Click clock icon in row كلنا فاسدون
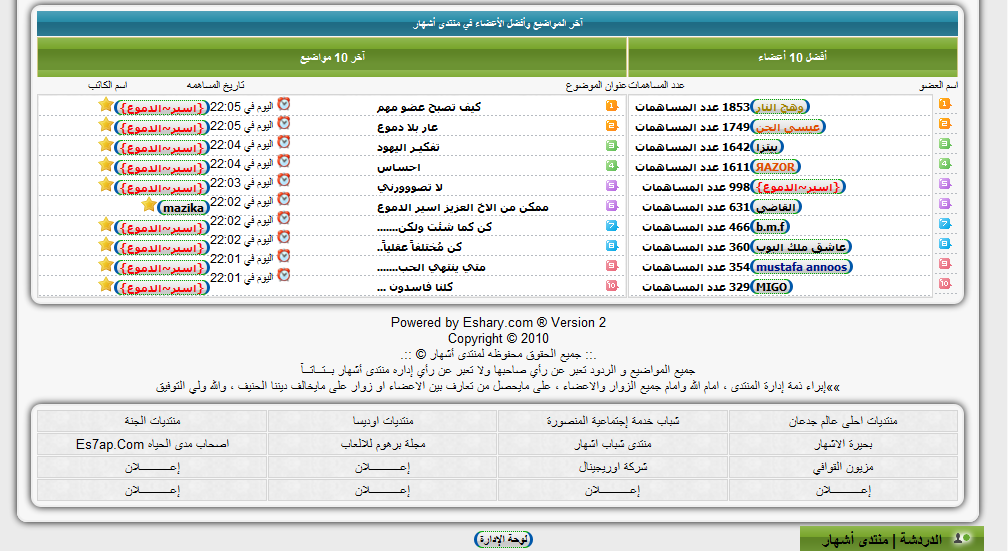Viewport: 1008px width, 551px height. 284,275
